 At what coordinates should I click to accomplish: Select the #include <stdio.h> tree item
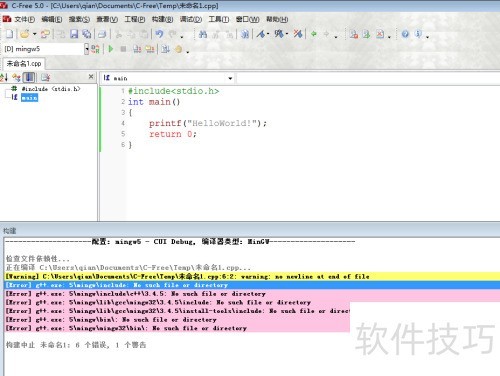pyautogui.click(x=51, y=89)
